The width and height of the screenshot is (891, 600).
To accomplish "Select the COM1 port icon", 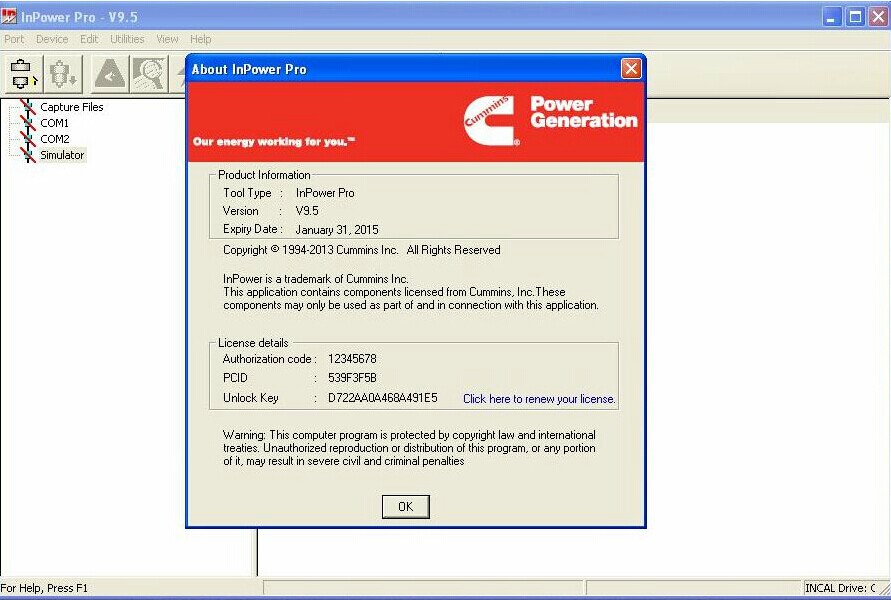I will [27, 122].
